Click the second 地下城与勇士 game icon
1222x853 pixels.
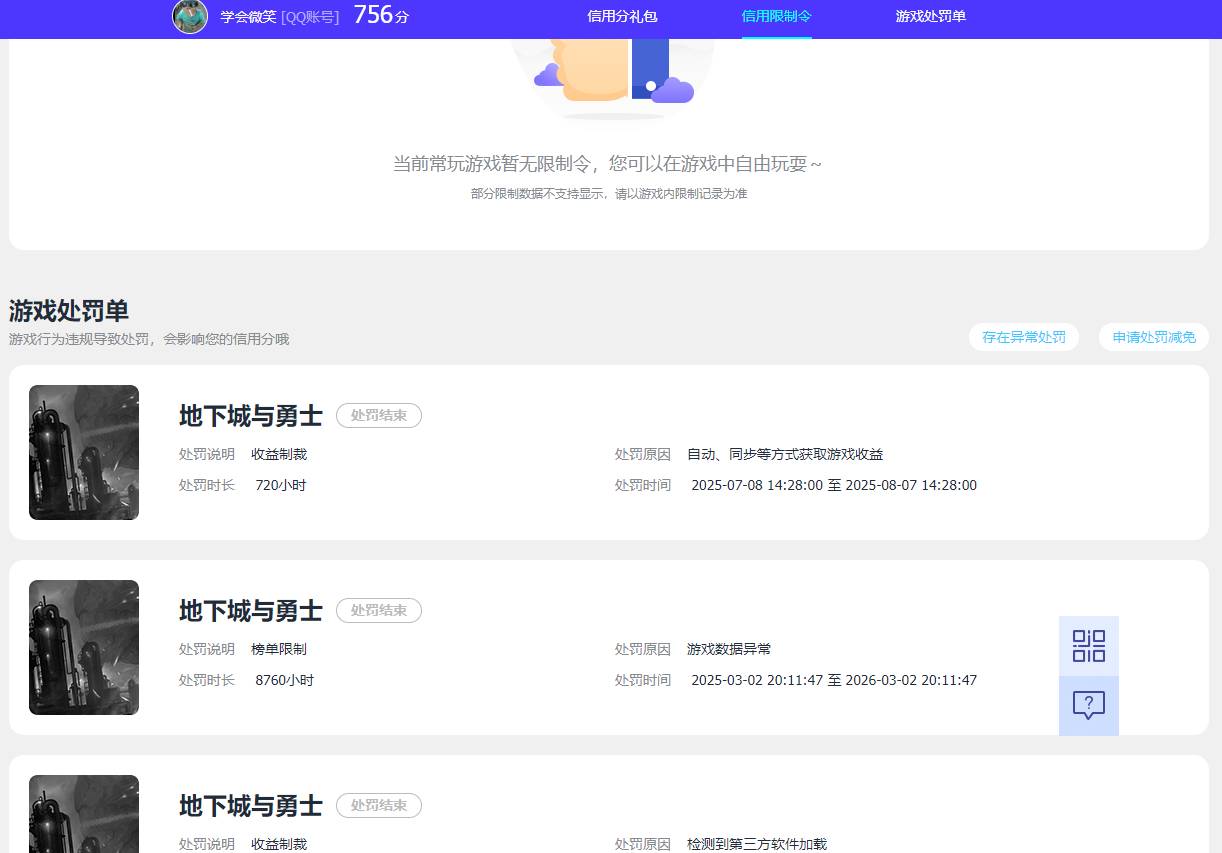[83, 647]
